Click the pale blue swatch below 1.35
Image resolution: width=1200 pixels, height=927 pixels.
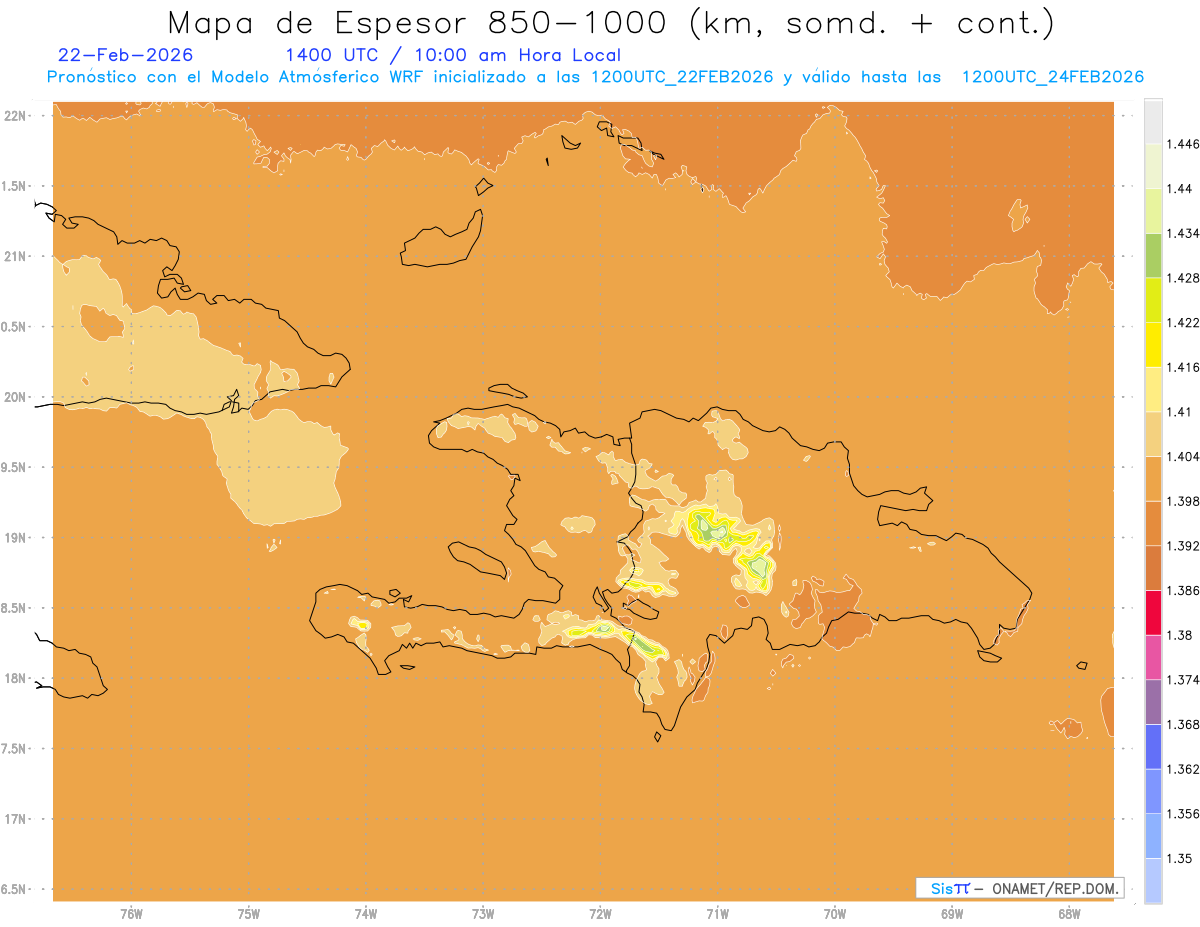1153,880
